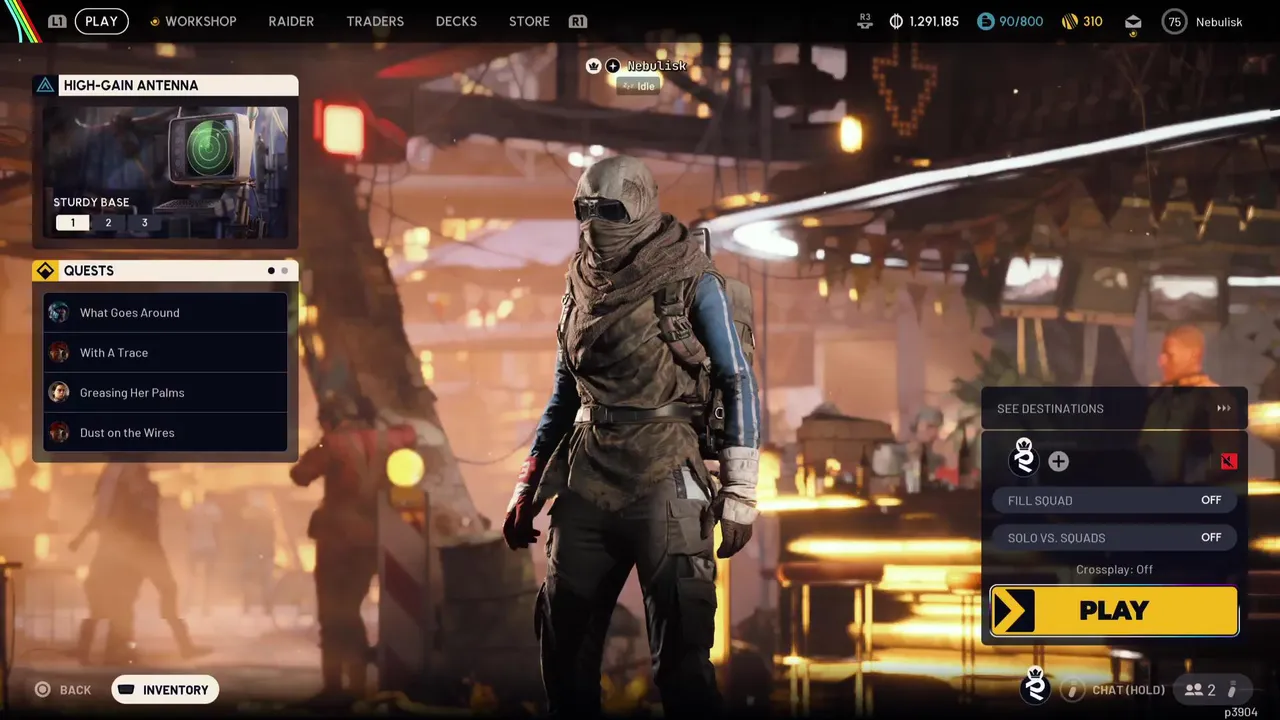Screen dimensions: 1280x720
Task: Click the L1 previous-tab button icon
Action: 57,21
